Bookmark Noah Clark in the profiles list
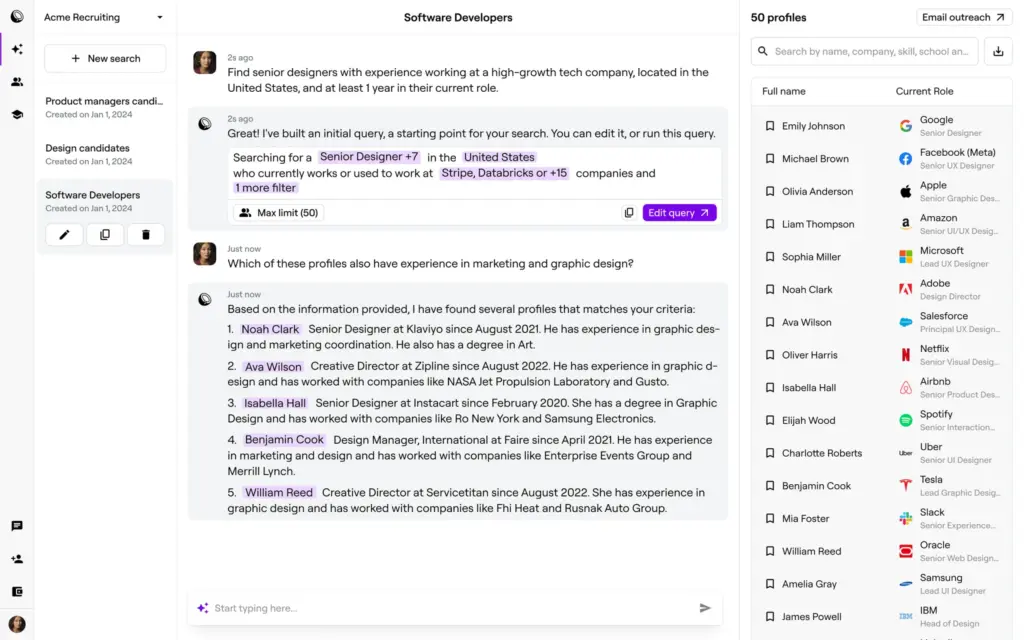1024x640 pixels. tap(770, 289)
